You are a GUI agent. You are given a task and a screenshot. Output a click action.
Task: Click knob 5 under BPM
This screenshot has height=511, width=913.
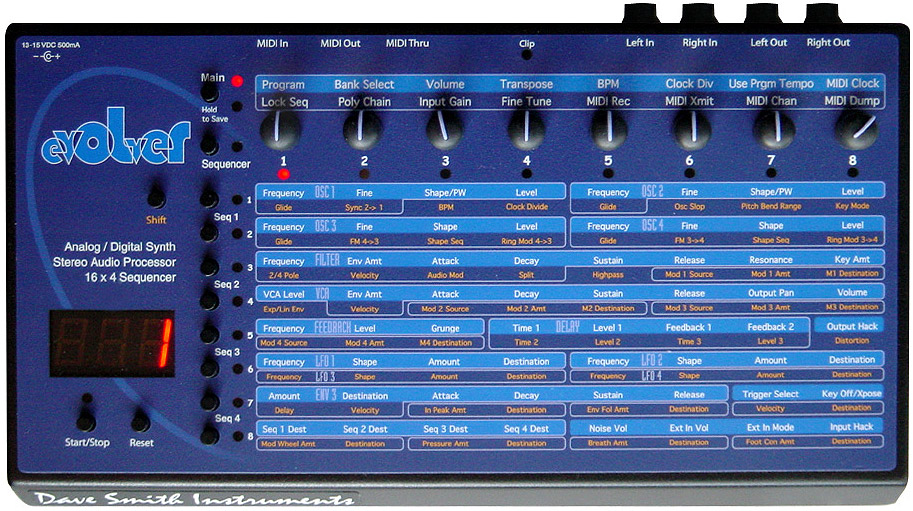coord(609,129)
